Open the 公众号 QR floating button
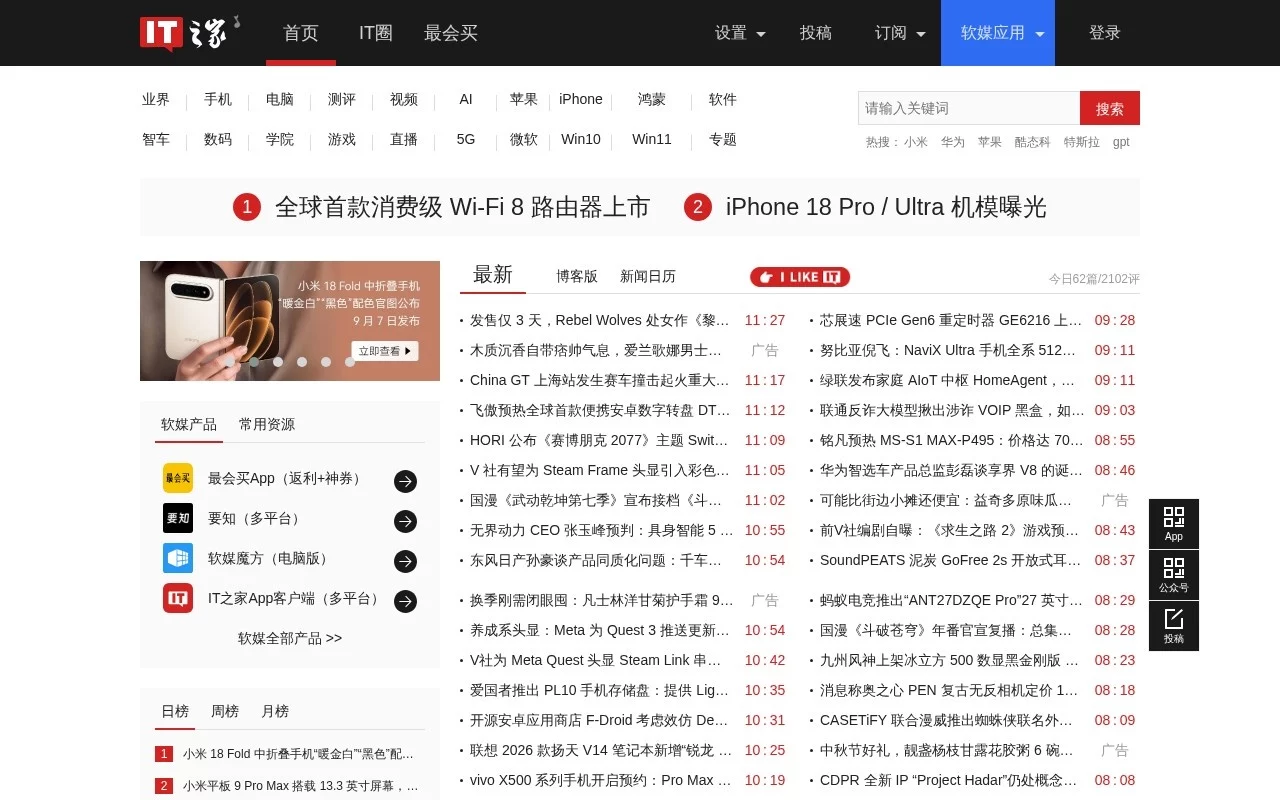Image resolution: width=1280 pixels, height=800 pixels. pyautogui.click(x=1174, y=575)
